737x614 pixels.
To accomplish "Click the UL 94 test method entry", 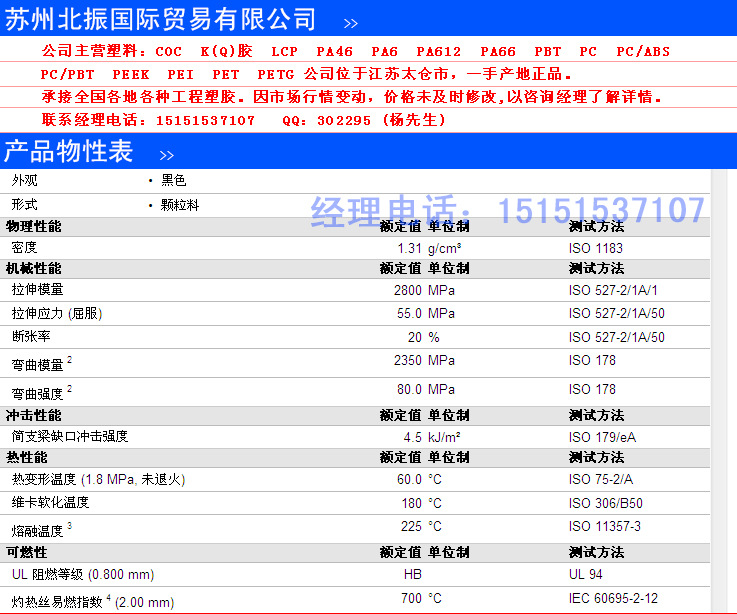I will (x=584, y=575).
